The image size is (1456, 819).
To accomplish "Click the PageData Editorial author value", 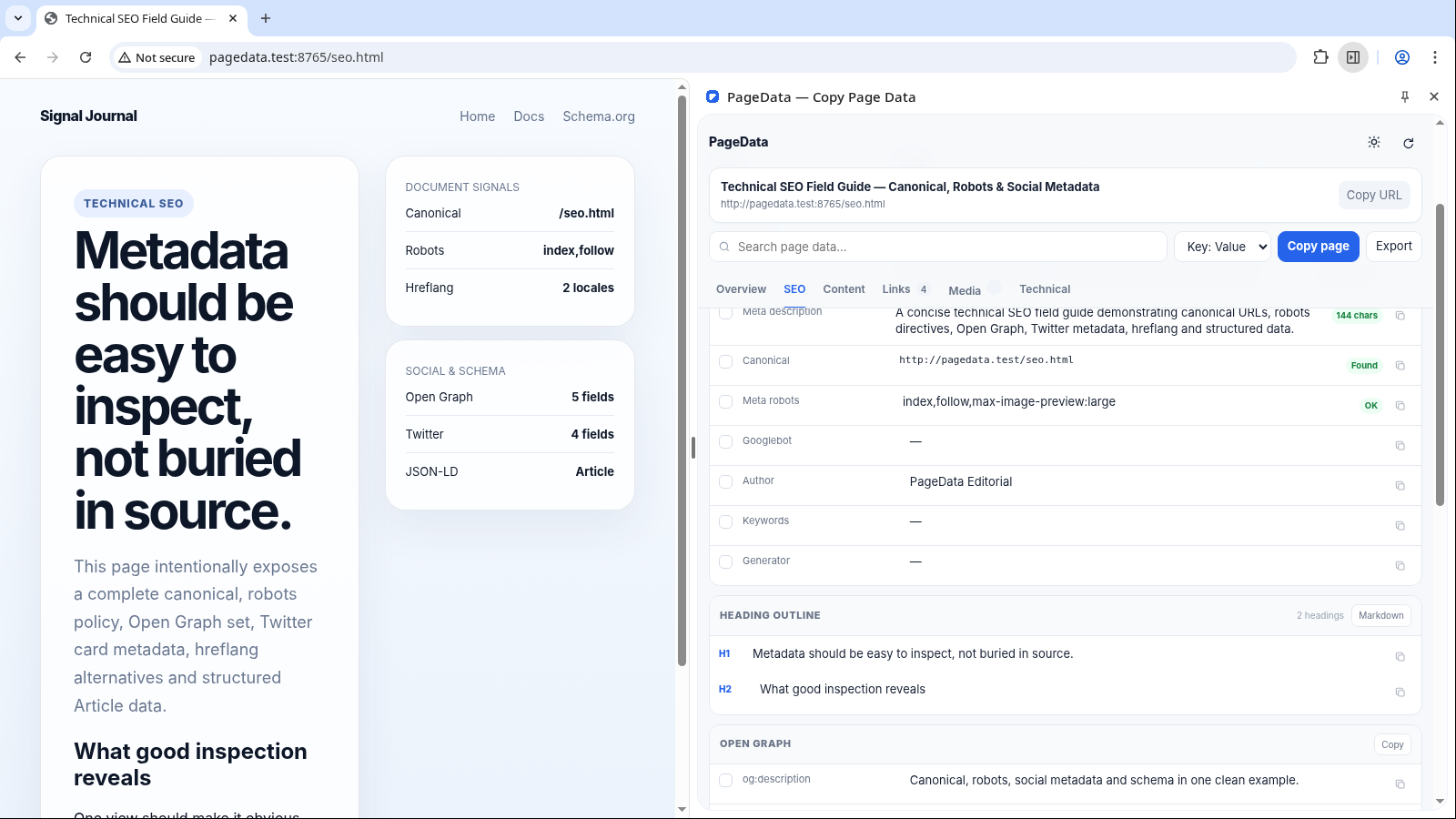I will coord(961,482).
